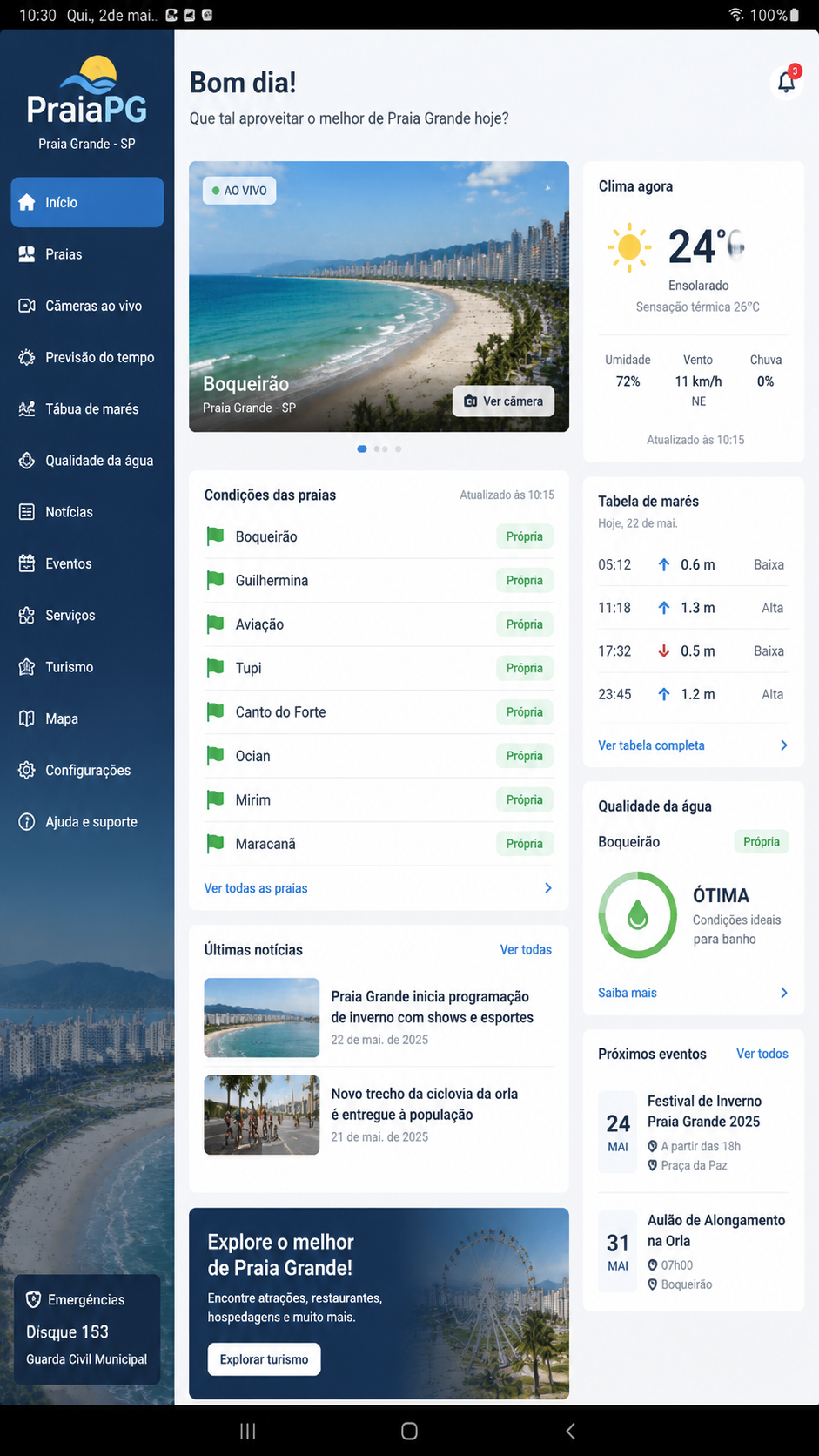Click the Turismo icon in the sidebar
Screen dimensions: 819x1456
(27, 667)
